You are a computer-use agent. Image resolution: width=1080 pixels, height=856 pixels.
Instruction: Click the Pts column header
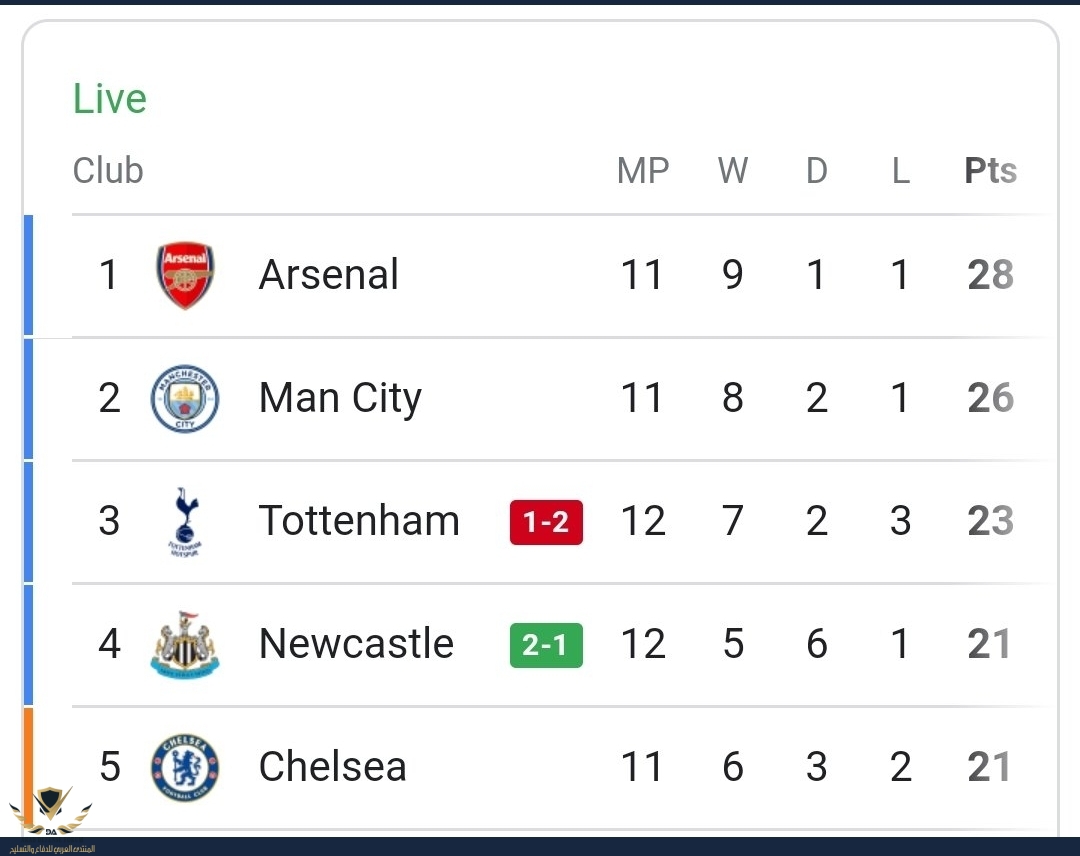tap(990, 171)
